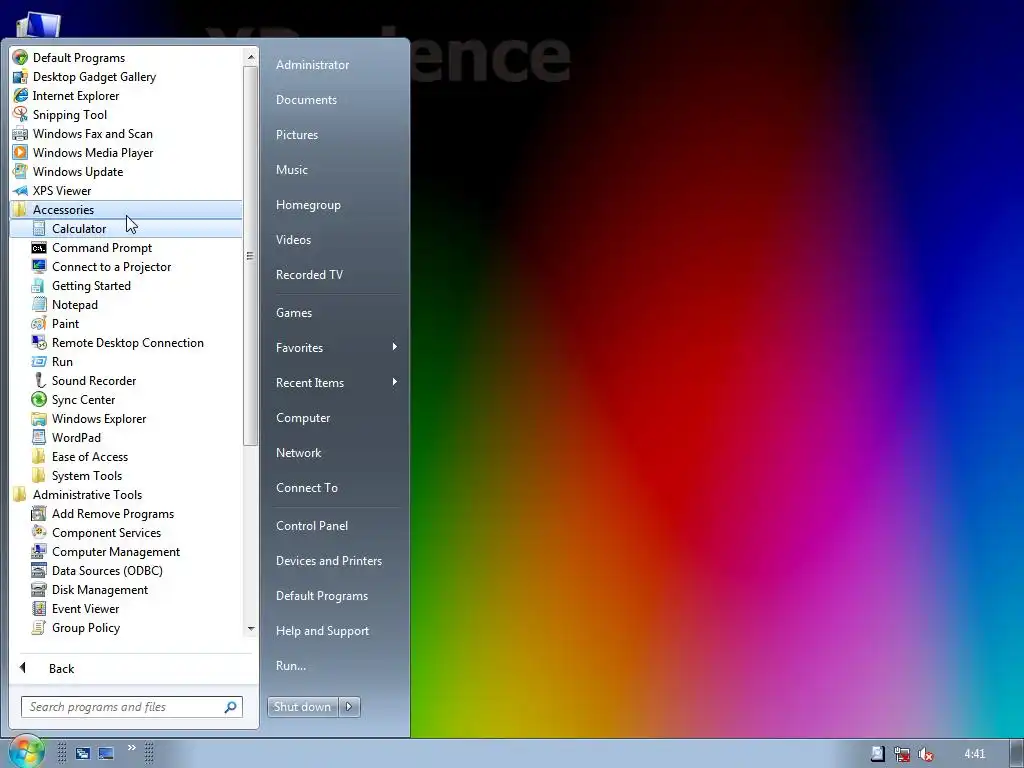The height and width of the screenshot is (768, 1024).
Task: Open Games
Action: (335, 313)
